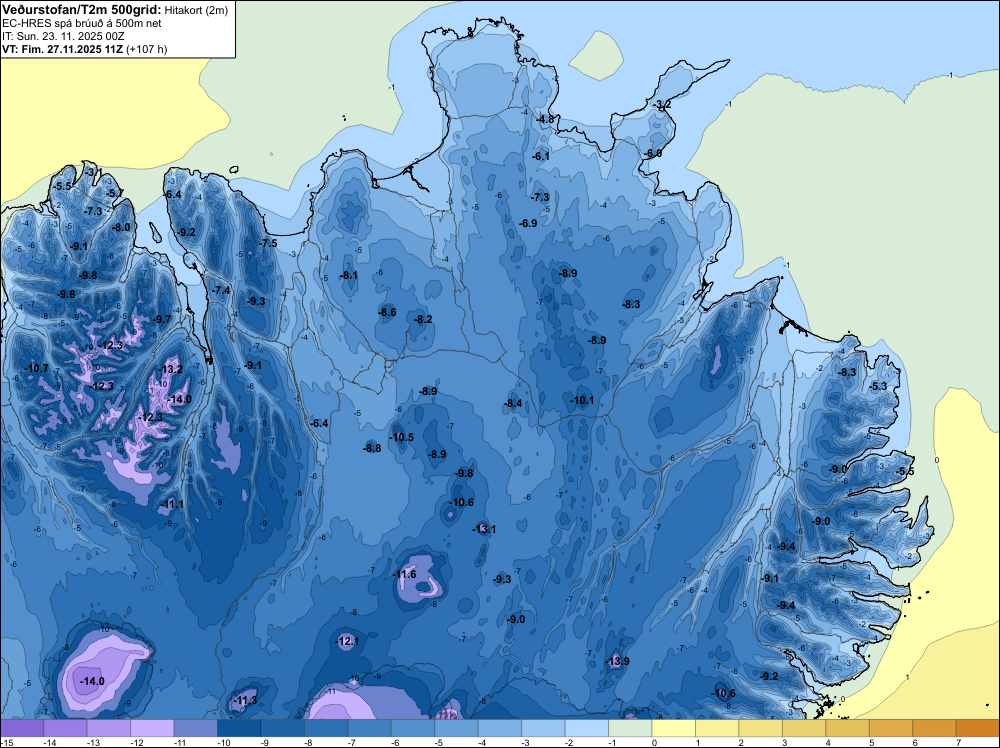Click the -7.4 temperature value on map
The width and height of the screenshot is (1000, 748).
(x=221, y=290)
